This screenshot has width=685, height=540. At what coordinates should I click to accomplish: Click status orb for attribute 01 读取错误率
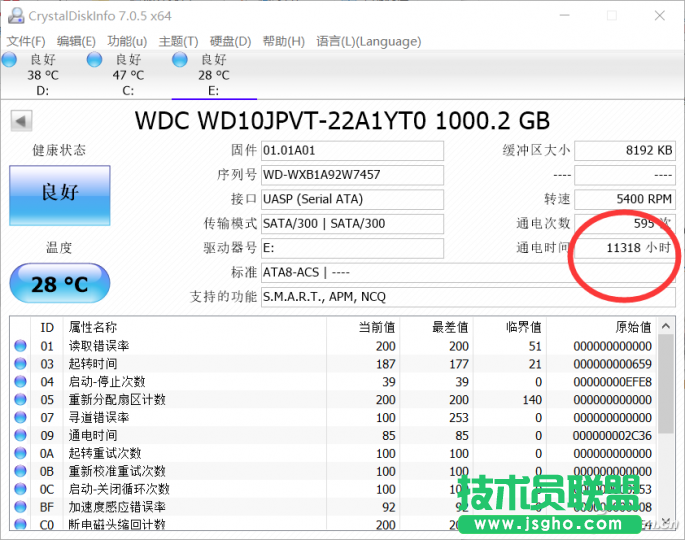21,346
